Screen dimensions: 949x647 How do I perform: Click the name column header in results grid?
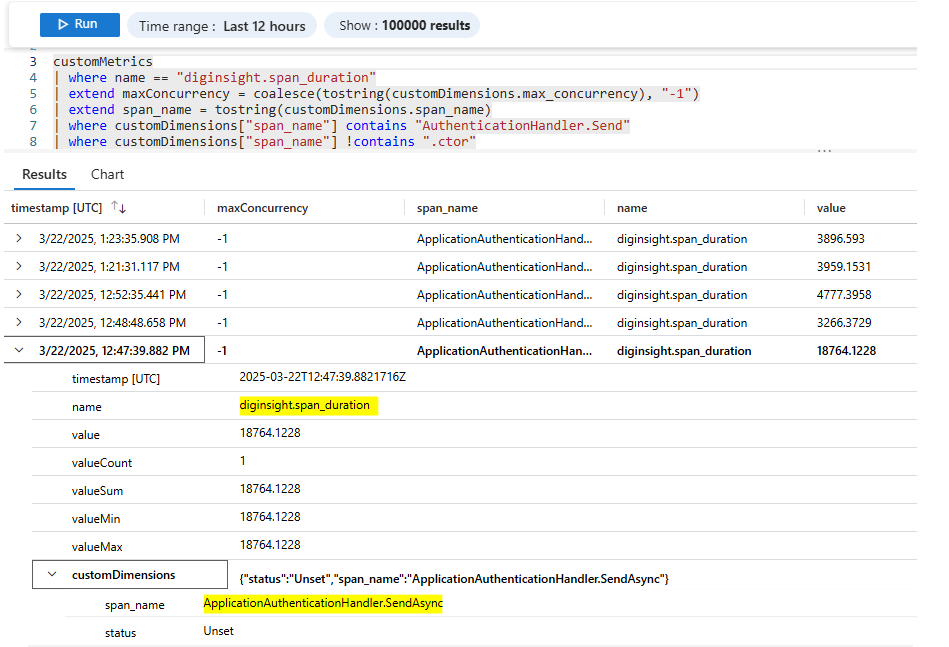(x=632, y=208)
